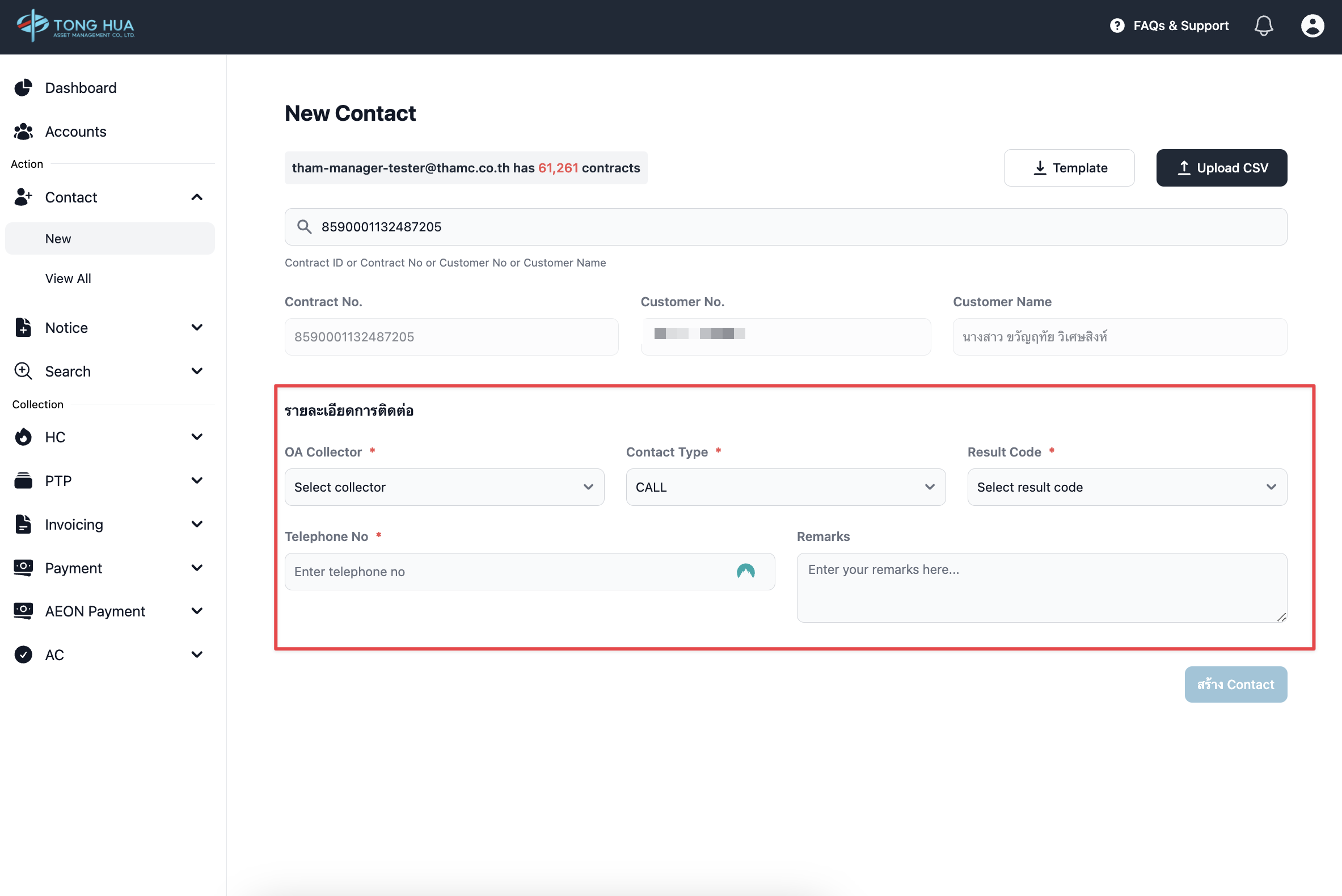The width and height of the screenshot is (1342, 896).
Task: Click the Tong Hua logo
Action: click(x=76, y=26)
